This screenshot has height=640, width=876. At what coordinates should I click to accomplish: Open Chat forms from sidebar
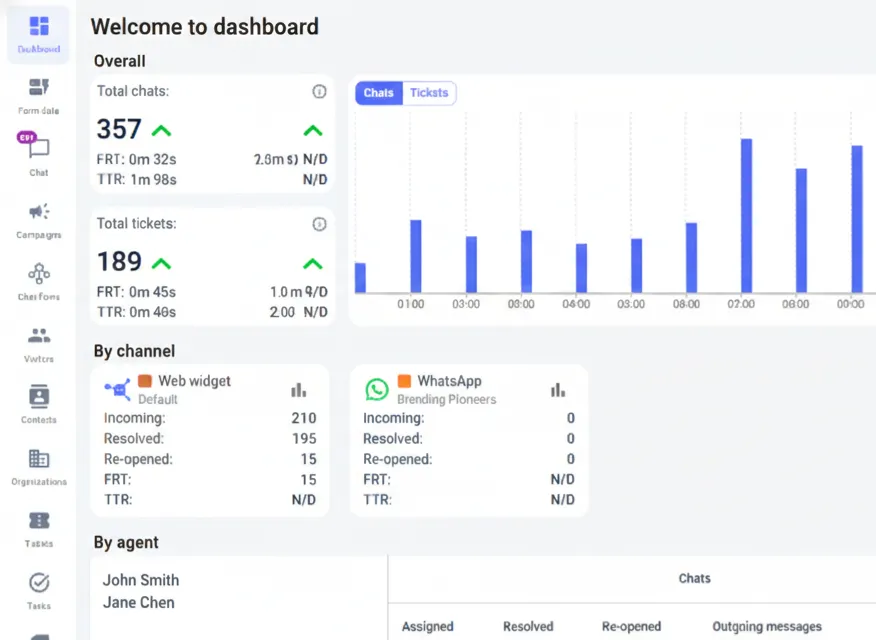click(x=38, y=282)
